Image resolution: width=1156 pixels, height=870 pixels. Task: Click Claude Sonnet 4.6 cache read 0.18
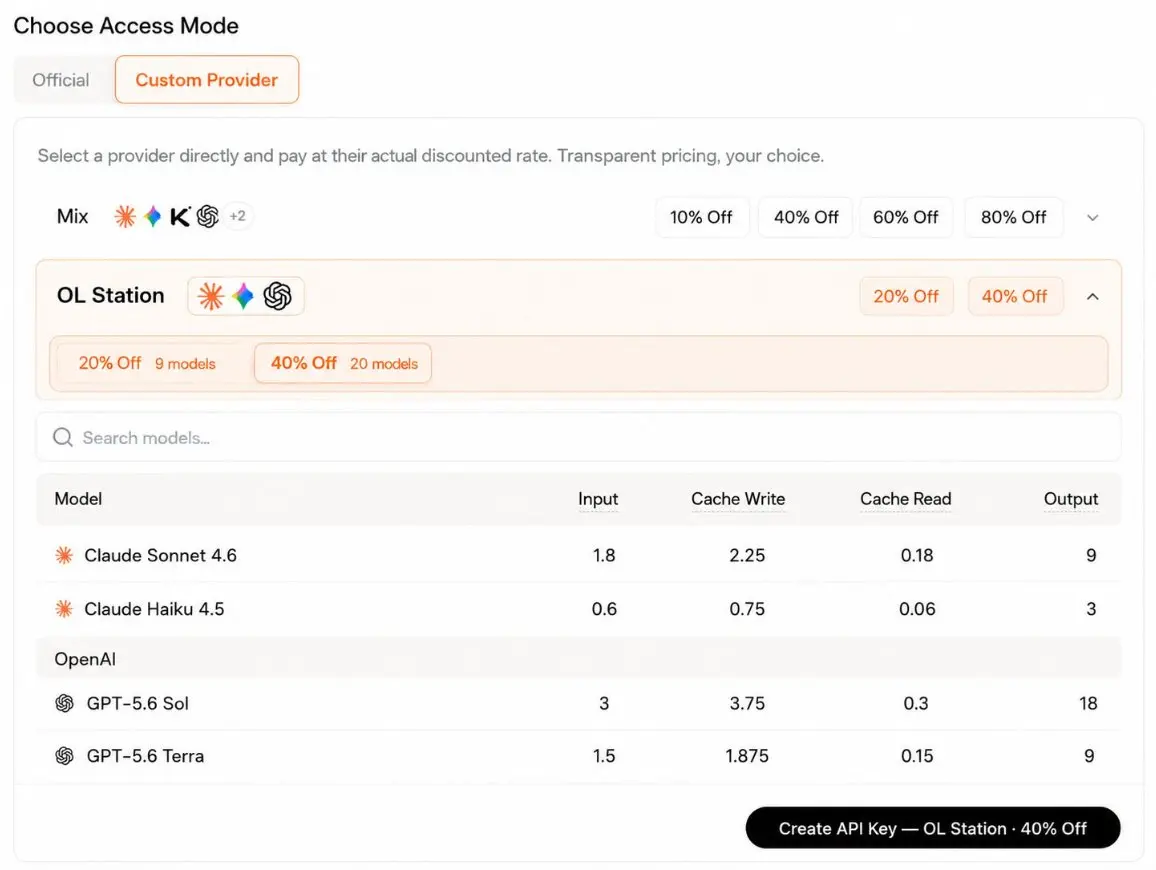point(916,555)
